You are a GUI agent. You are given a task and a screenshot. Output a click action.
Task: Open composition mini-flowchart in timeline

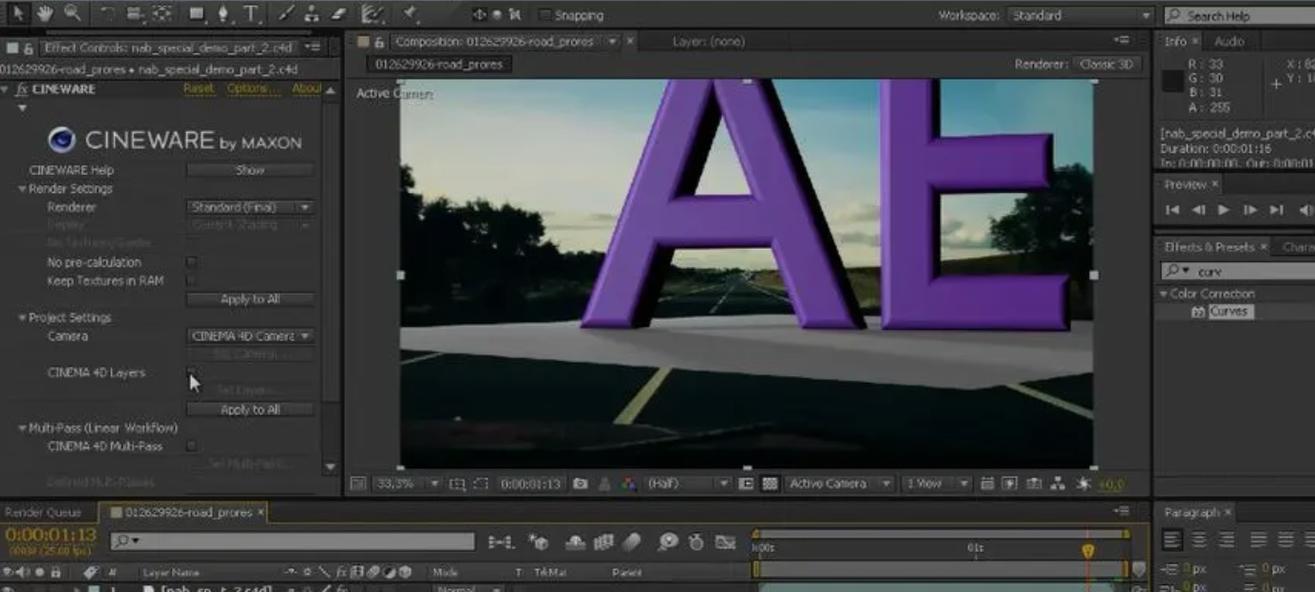tap(500, 542)
